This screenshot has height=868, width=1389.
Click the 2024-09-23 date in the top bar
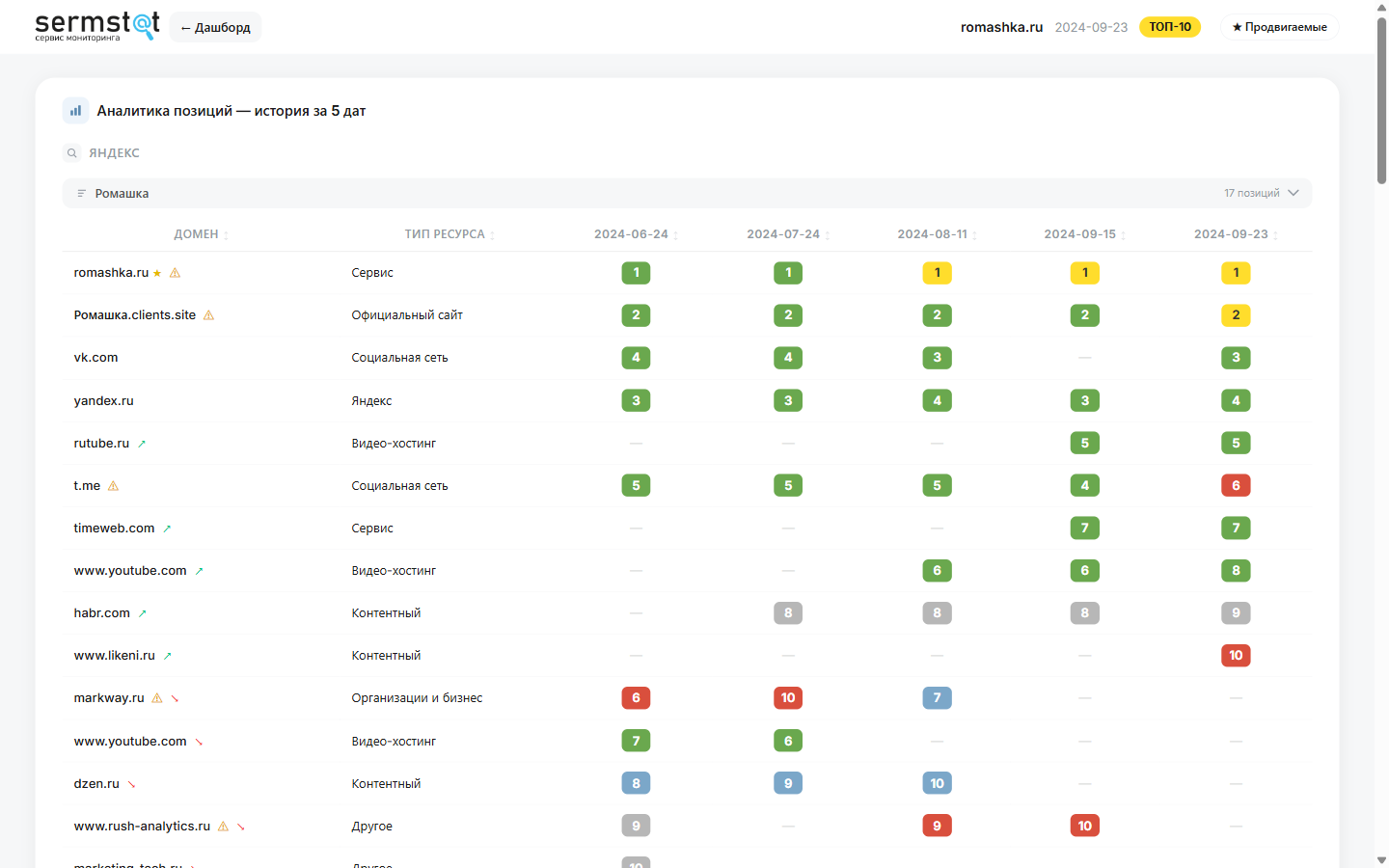pos(1091,27)
